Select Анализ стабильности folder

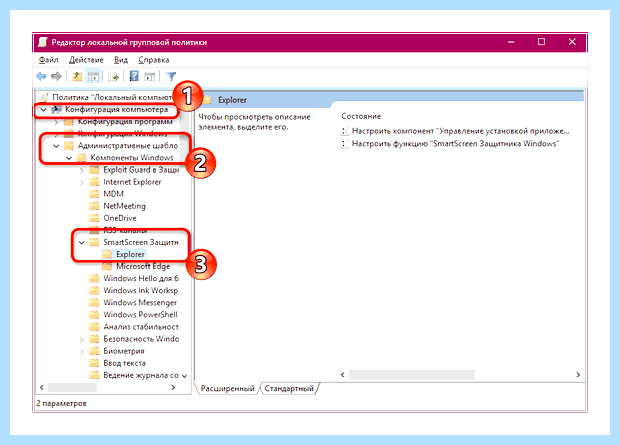pos(141,327)
